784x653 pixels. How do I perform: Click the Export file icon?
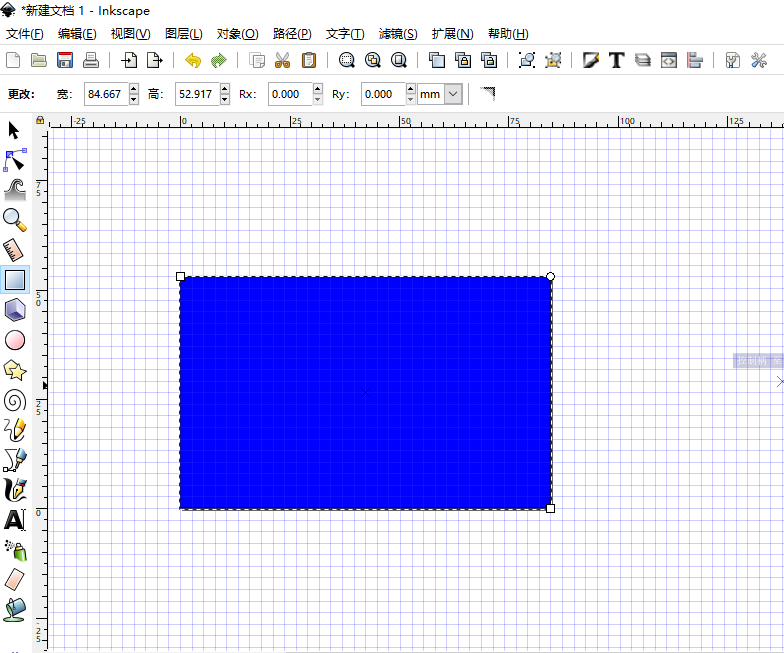coord(155,60)
